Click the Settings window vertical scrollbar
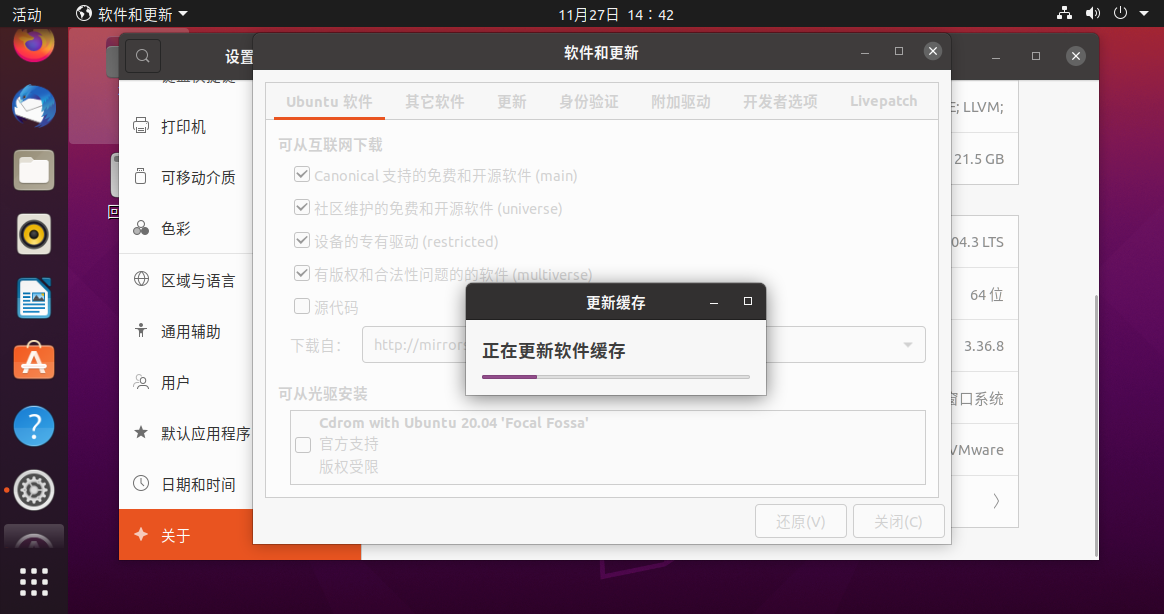Image resolution: width=1164 pixels, height=614 pixels. tap(1096, 425)
